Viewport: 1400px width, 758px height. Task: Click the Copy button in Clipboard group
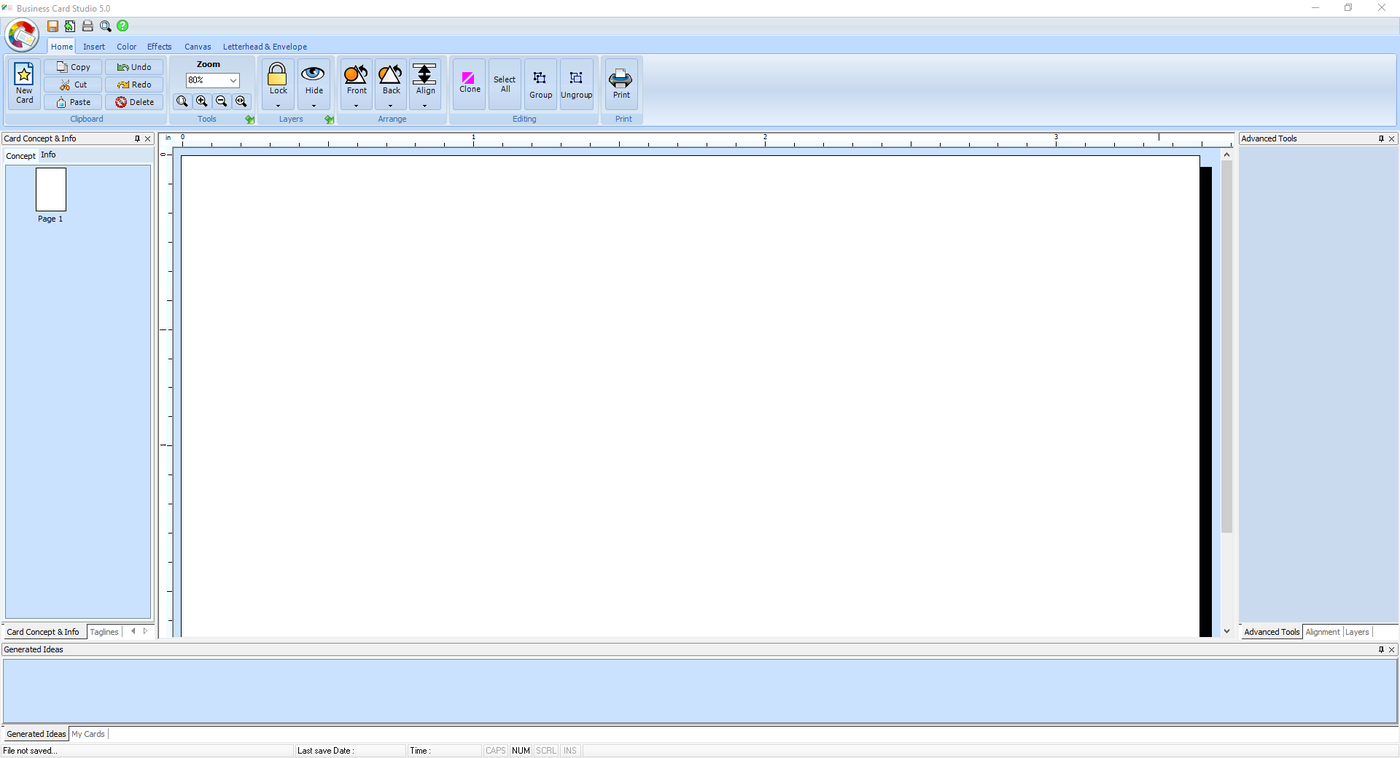pos(73,67)
